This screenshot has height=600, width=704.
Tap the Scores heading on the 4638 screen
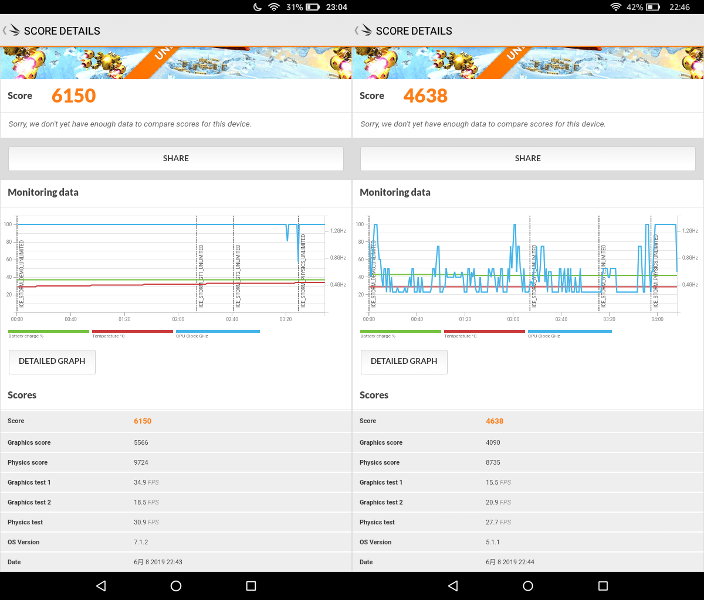click(x=374, y=395)
